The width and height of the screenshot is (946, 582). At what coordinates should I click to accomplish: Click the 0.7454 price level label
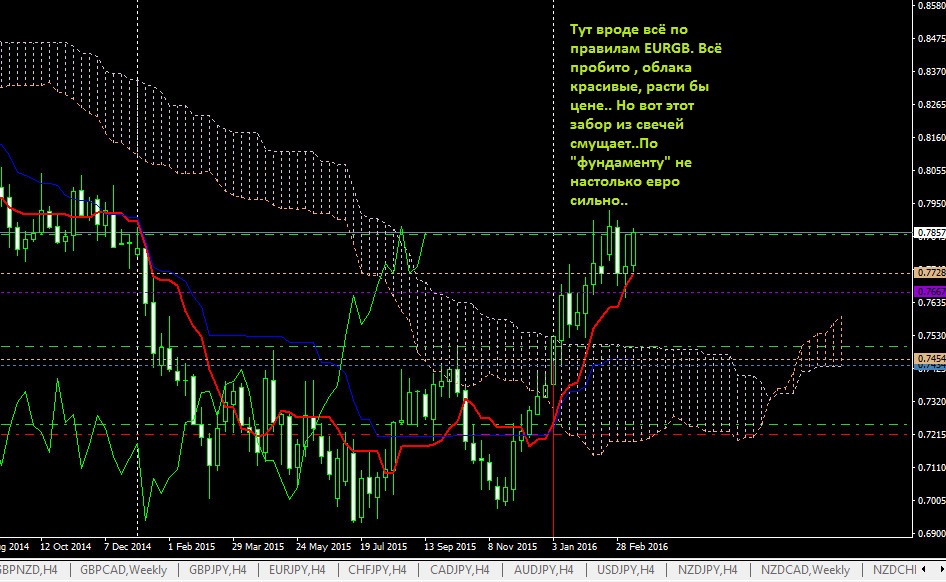pos(930,359)
